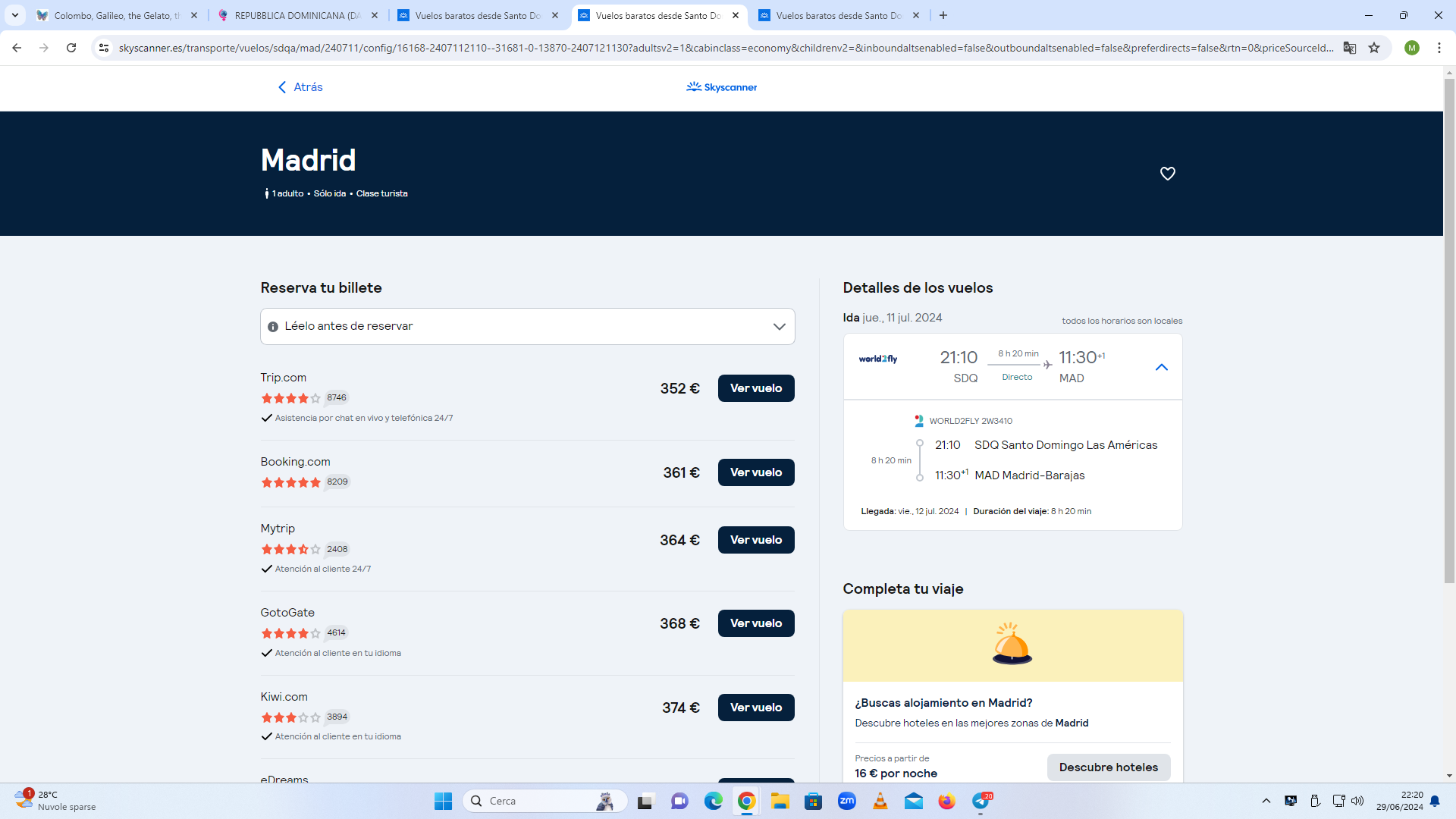Expand Léelo antes de reservar dropdown
The height and width of the screenshot is (819, 1456).
(x=779, y=327)
